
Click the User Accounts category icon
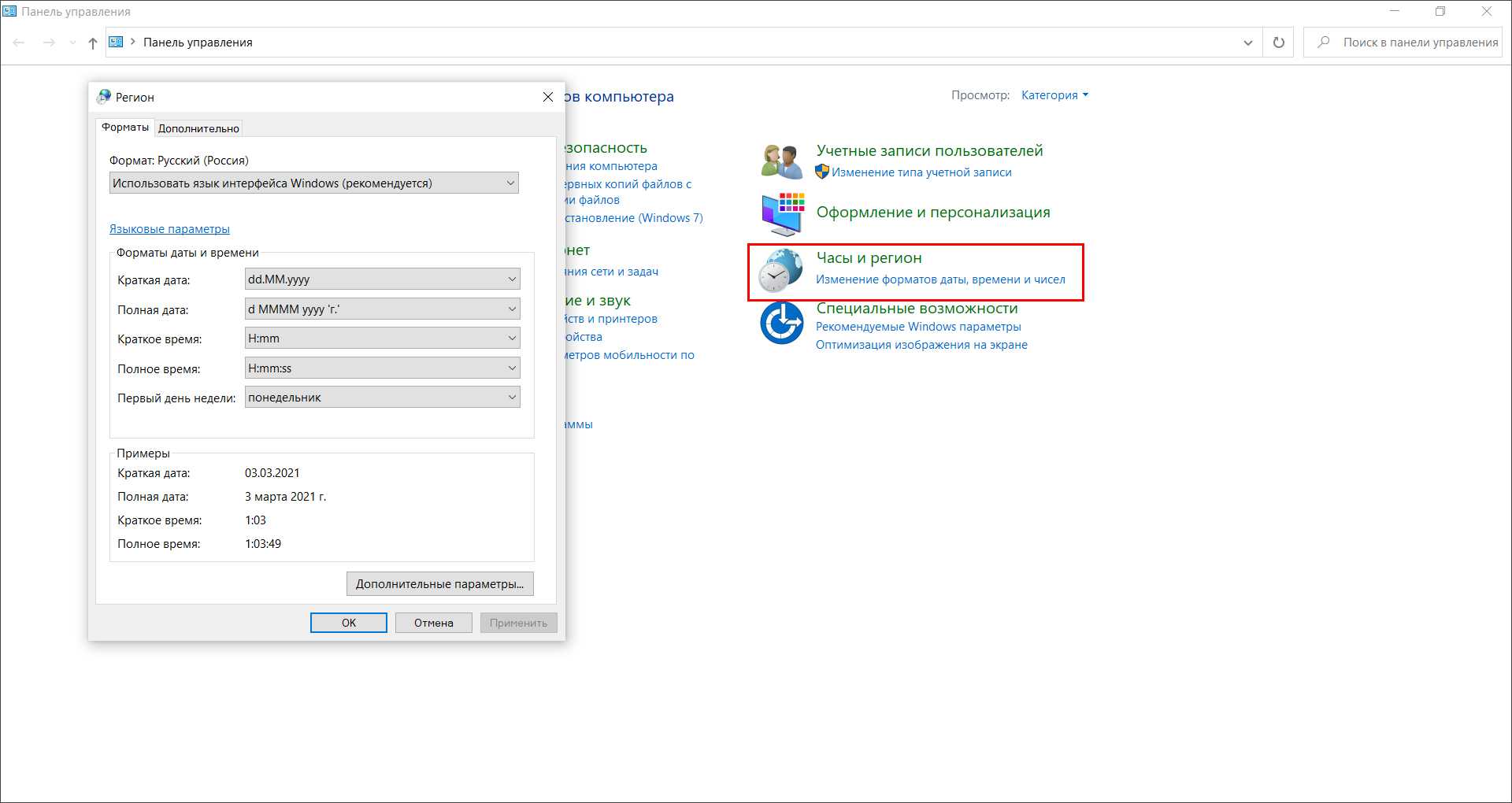[781, 161]
